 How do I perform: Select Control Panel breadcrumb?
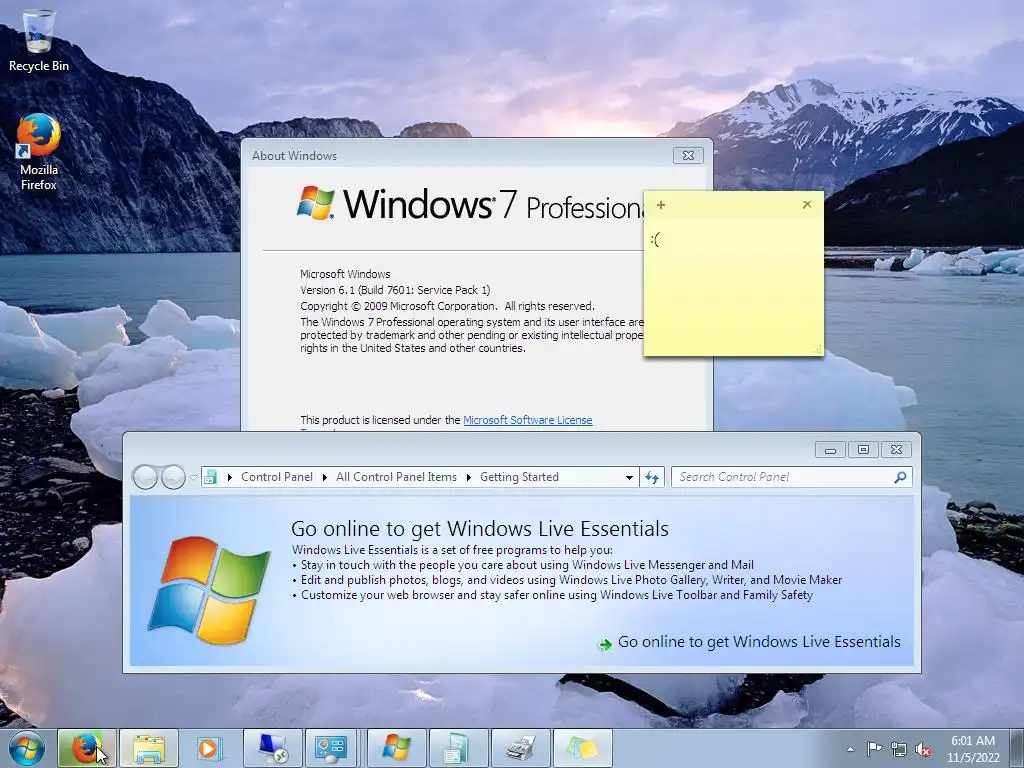pyautogui.click(x=277, y=477)
